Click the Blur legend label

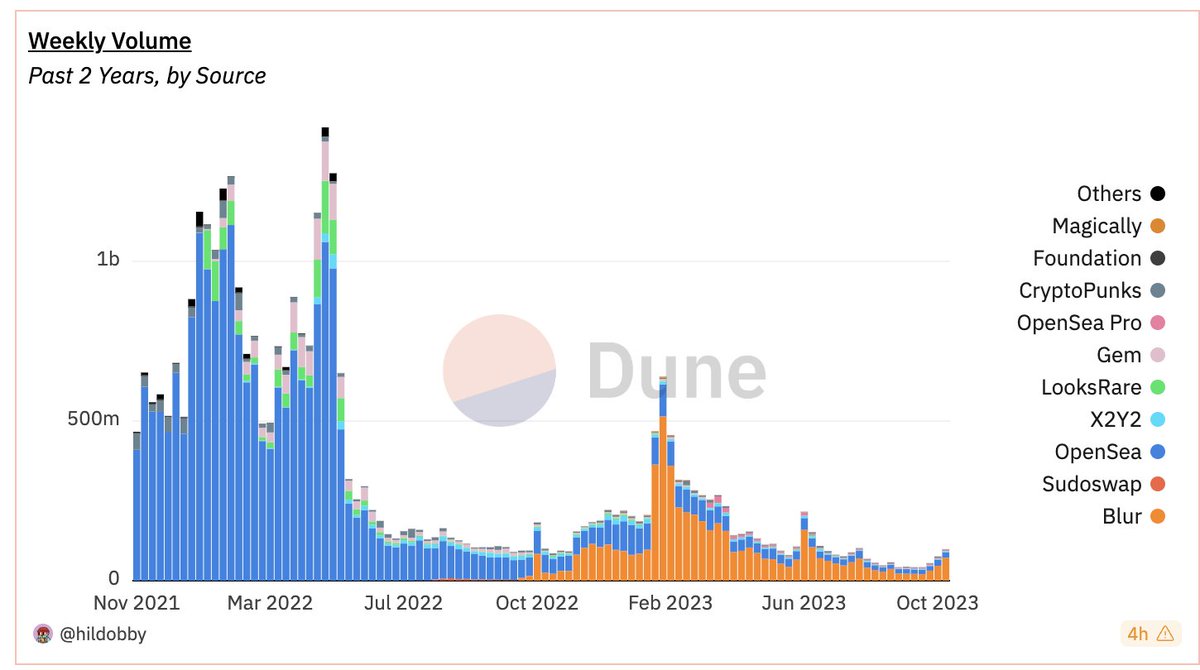pyautogui.click(x=1122, y=516)
